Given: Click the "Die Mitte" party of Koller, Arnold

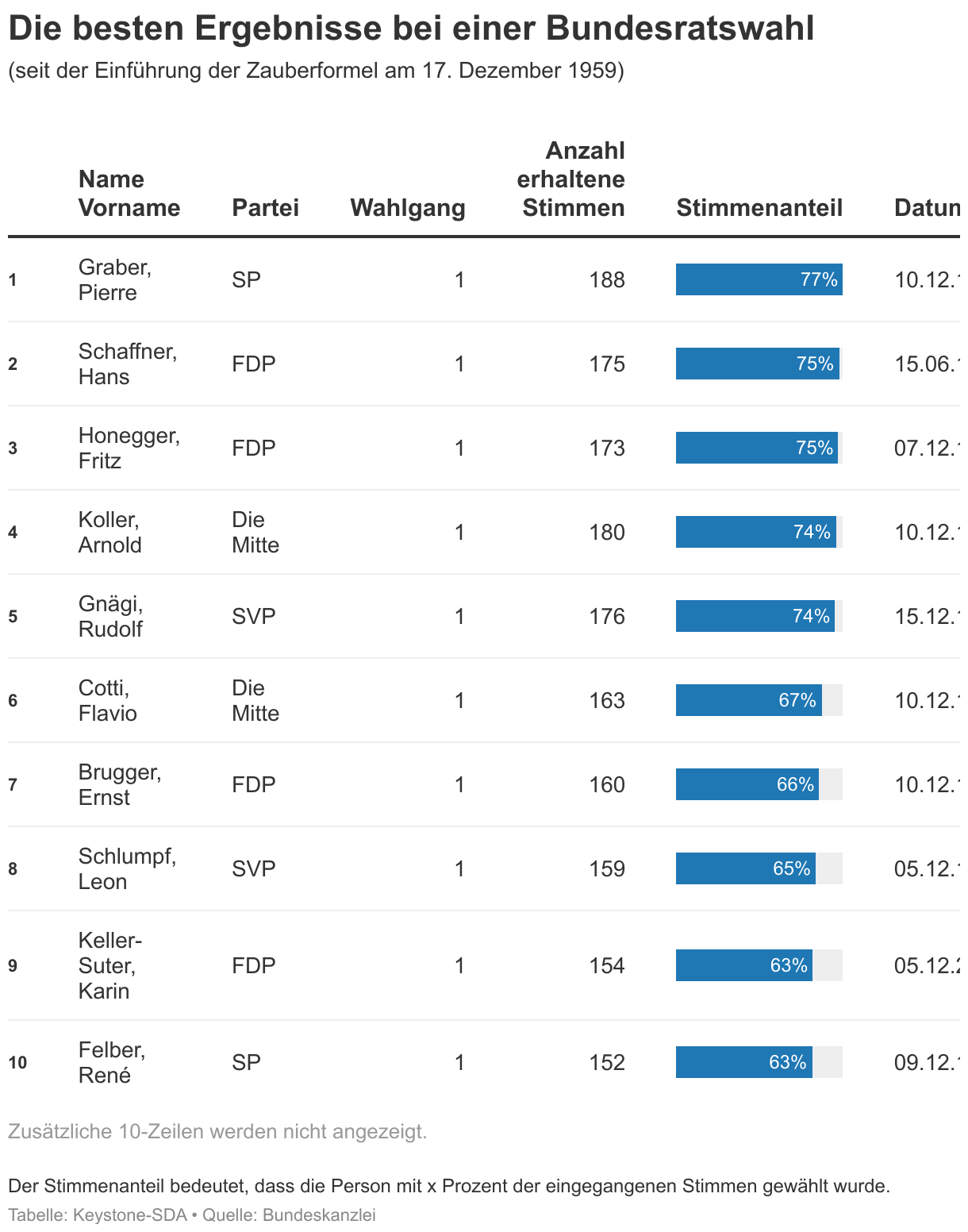Looking at the screenshot, I should 255,532.
